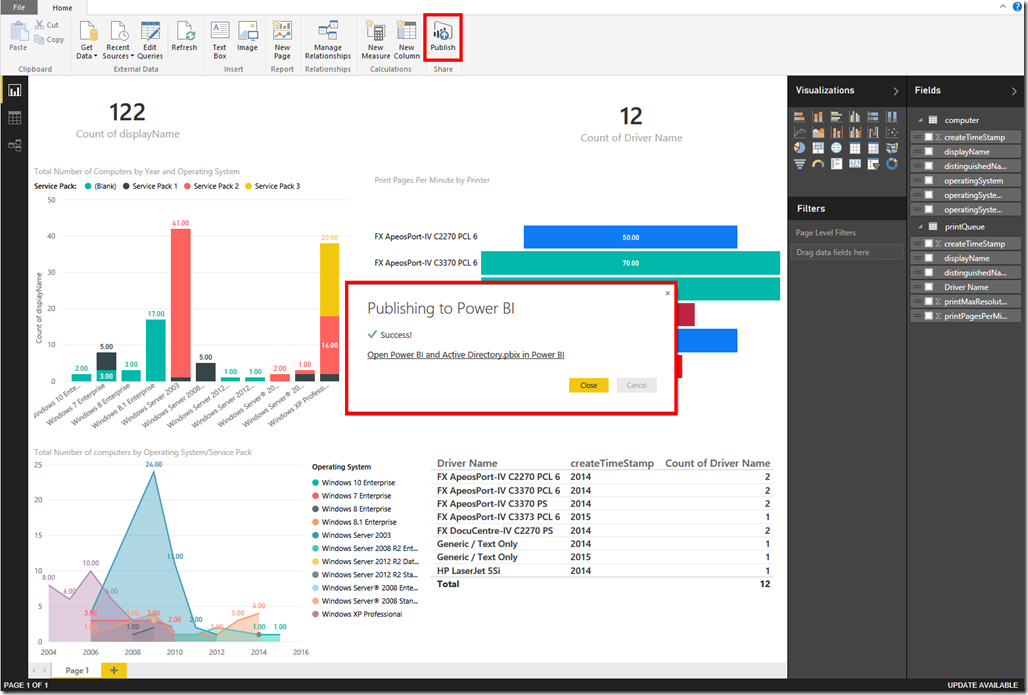The image size is (1028, 695).
Task: Dismiss the Publishing dialog with the X
Action: [667, 293]
